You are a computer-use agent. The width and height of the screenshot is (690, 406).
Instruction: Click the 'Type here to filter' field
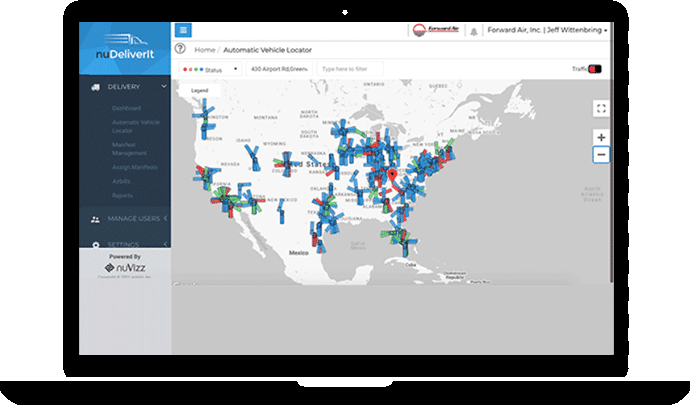point(349,69)
